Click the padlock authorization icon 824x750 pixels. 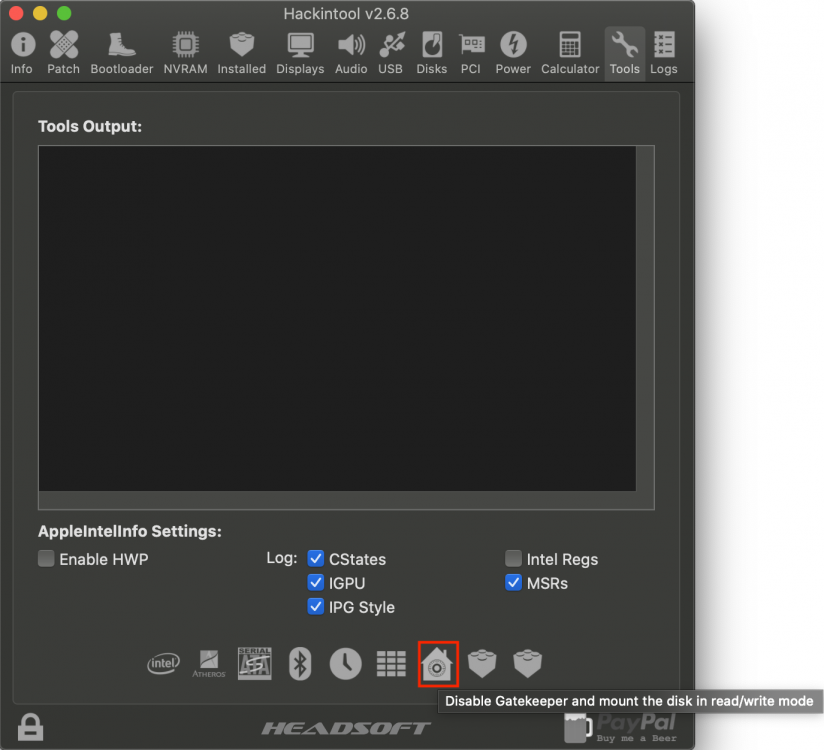30,727
